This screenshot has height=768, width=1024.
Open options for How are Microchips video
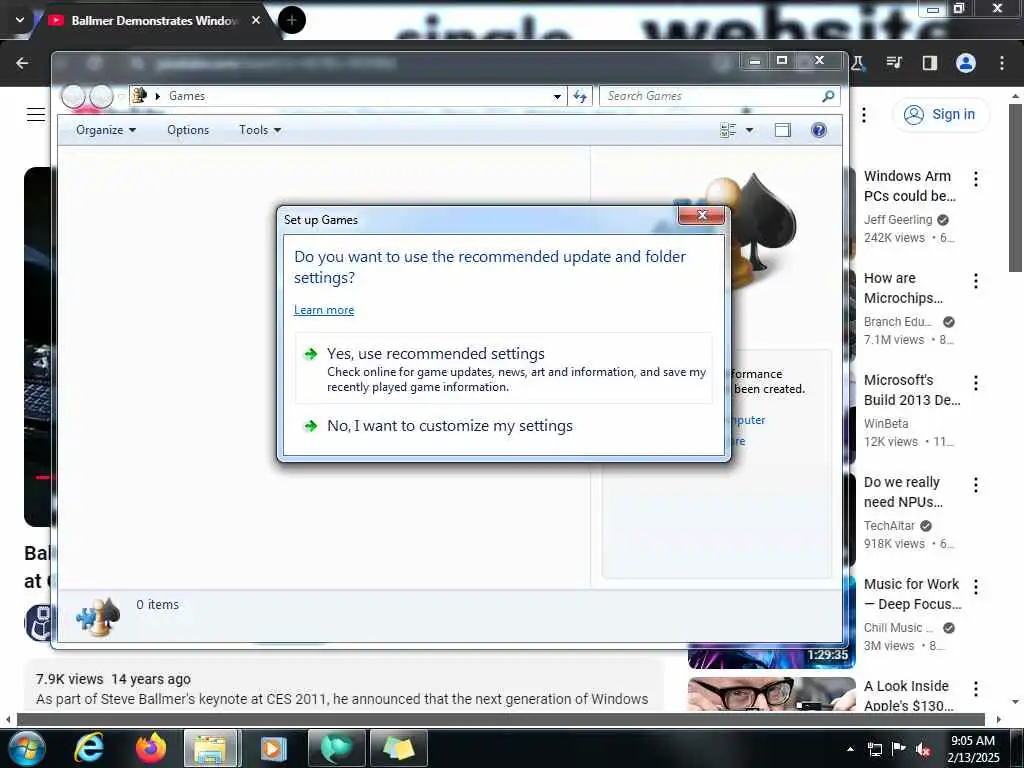tap(976, 281)
